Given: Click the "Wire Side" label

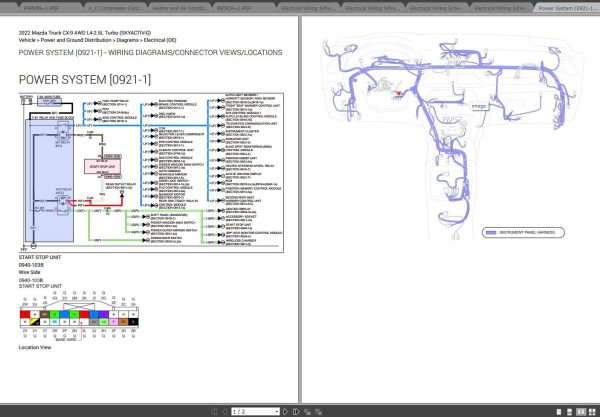Looking at the screenshot, I should click(29, 272).
